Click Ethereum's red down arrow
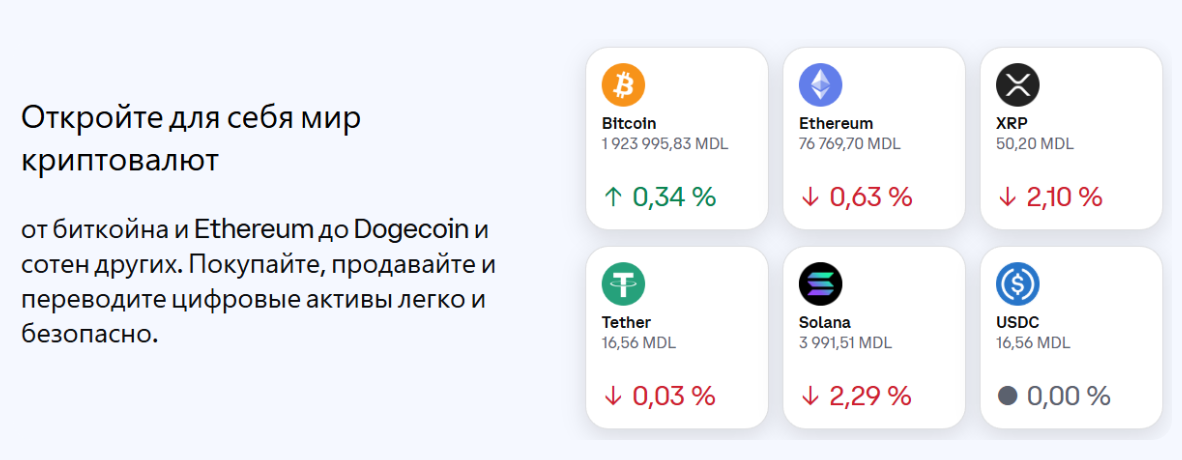Image resolution: width=1182 pixels, height=460 pixels. pos(810,197)
